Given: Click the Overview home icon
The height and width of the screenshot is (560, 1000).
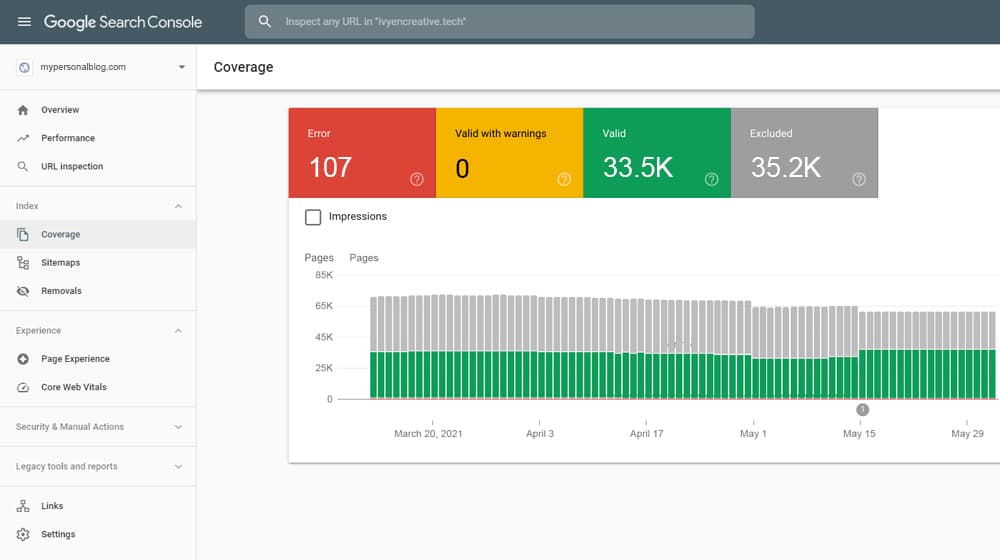Looking at the screenshot, I should tap(23, 110).
